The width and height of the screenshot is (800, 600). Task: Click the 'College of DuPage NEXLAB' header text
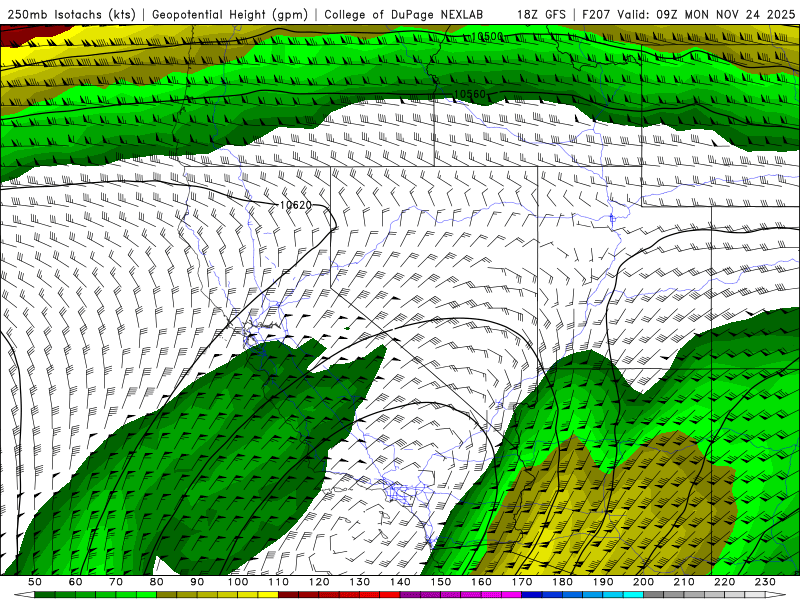(404, 14)
